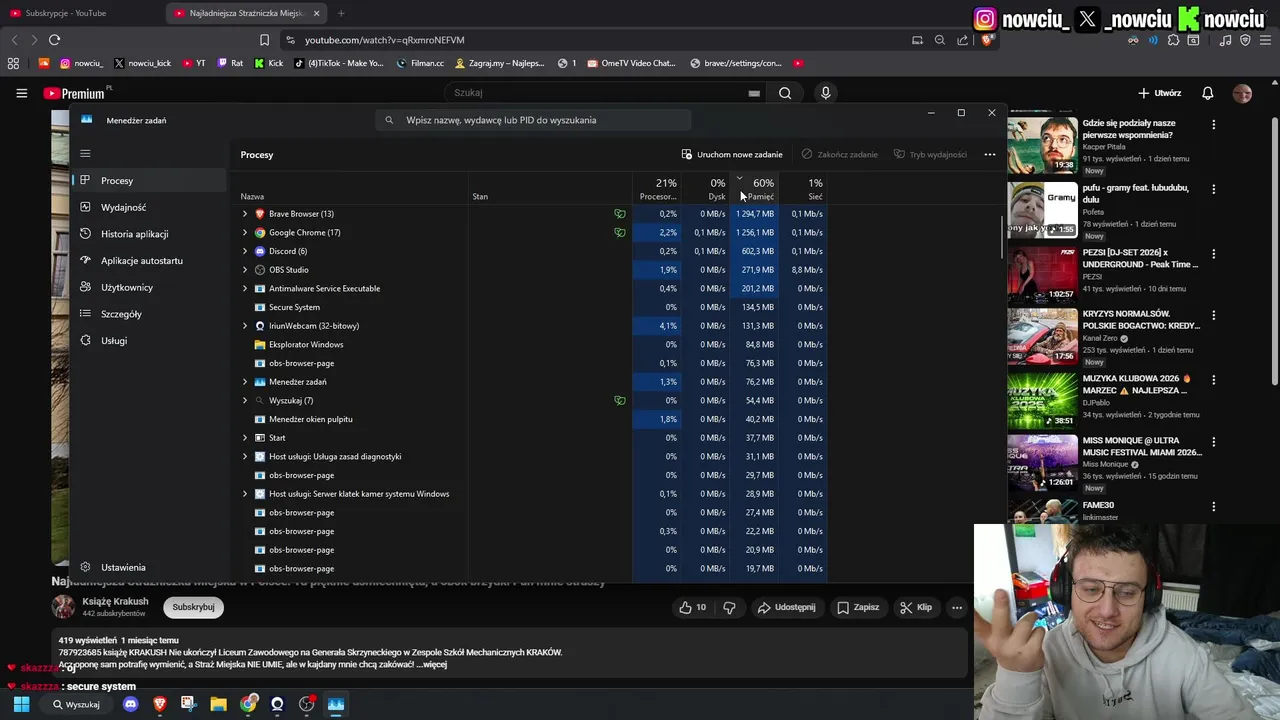Click Utwórz create button on YouTube
The width and height of the screenshot is (1280, 720).
coord(1159,93)
